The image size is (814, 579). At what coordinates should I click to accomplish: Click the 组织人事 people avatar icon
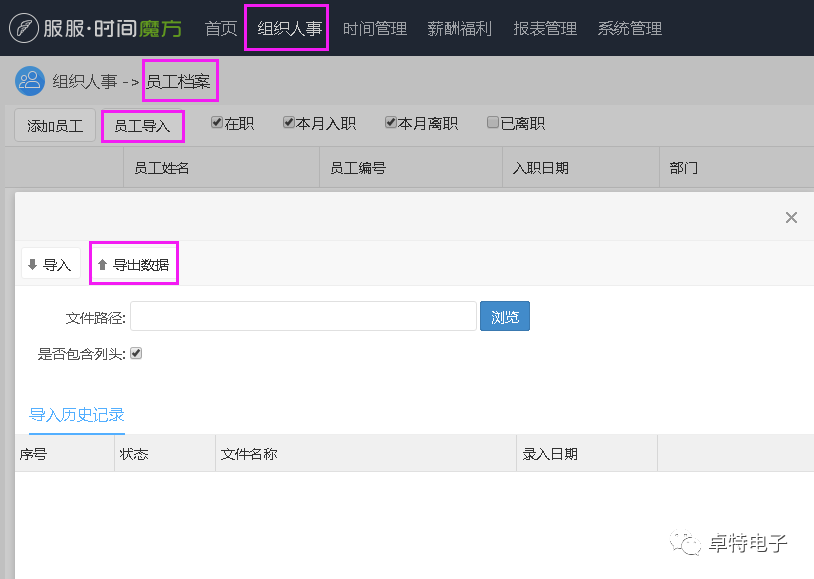[x=30, y=81]
